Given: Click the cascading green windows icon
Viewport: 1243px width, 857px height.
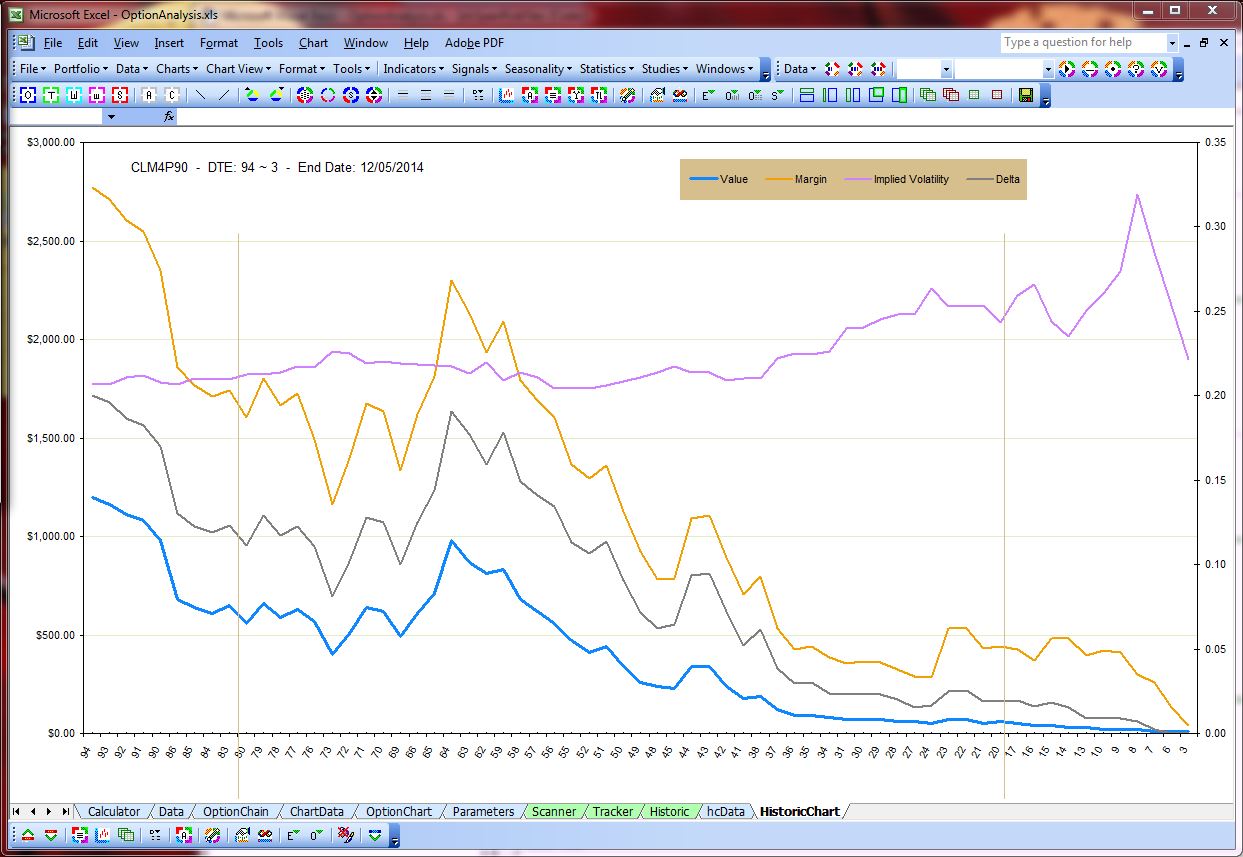Looking at the screenshot, I should coord(927,95).
